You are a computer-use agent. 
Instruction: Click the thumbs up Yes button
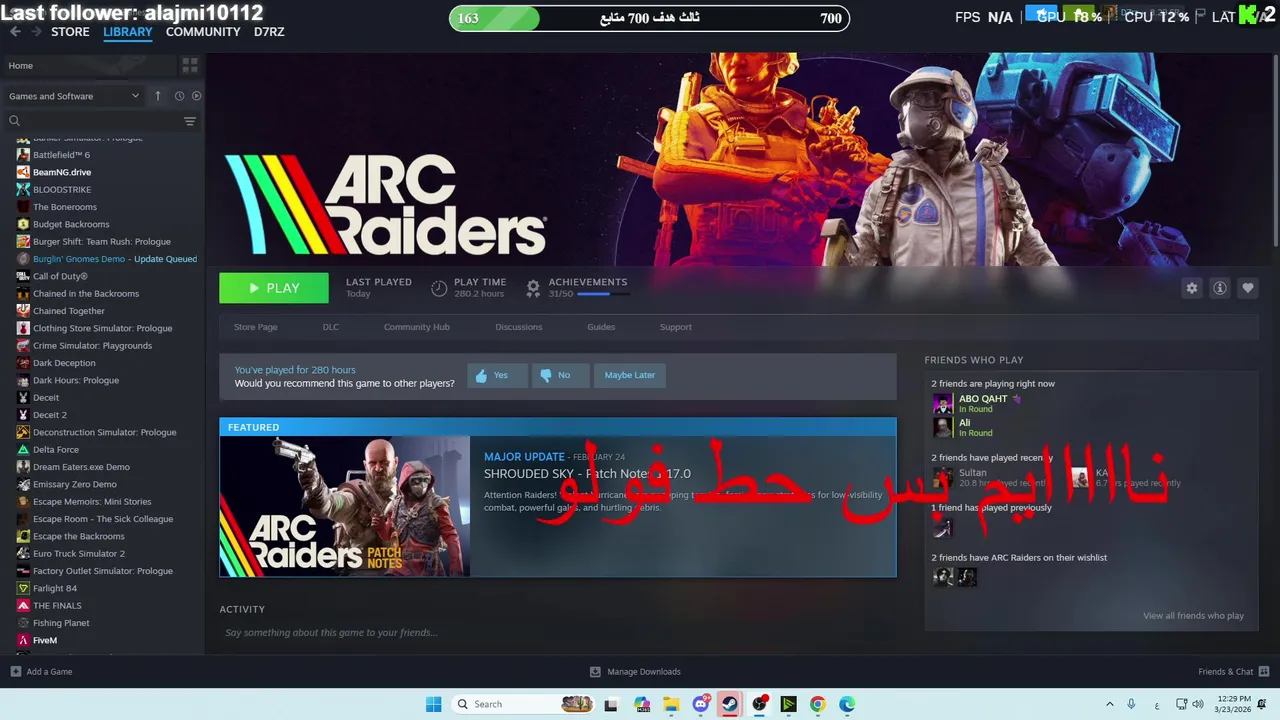click(x=497, y=375)
